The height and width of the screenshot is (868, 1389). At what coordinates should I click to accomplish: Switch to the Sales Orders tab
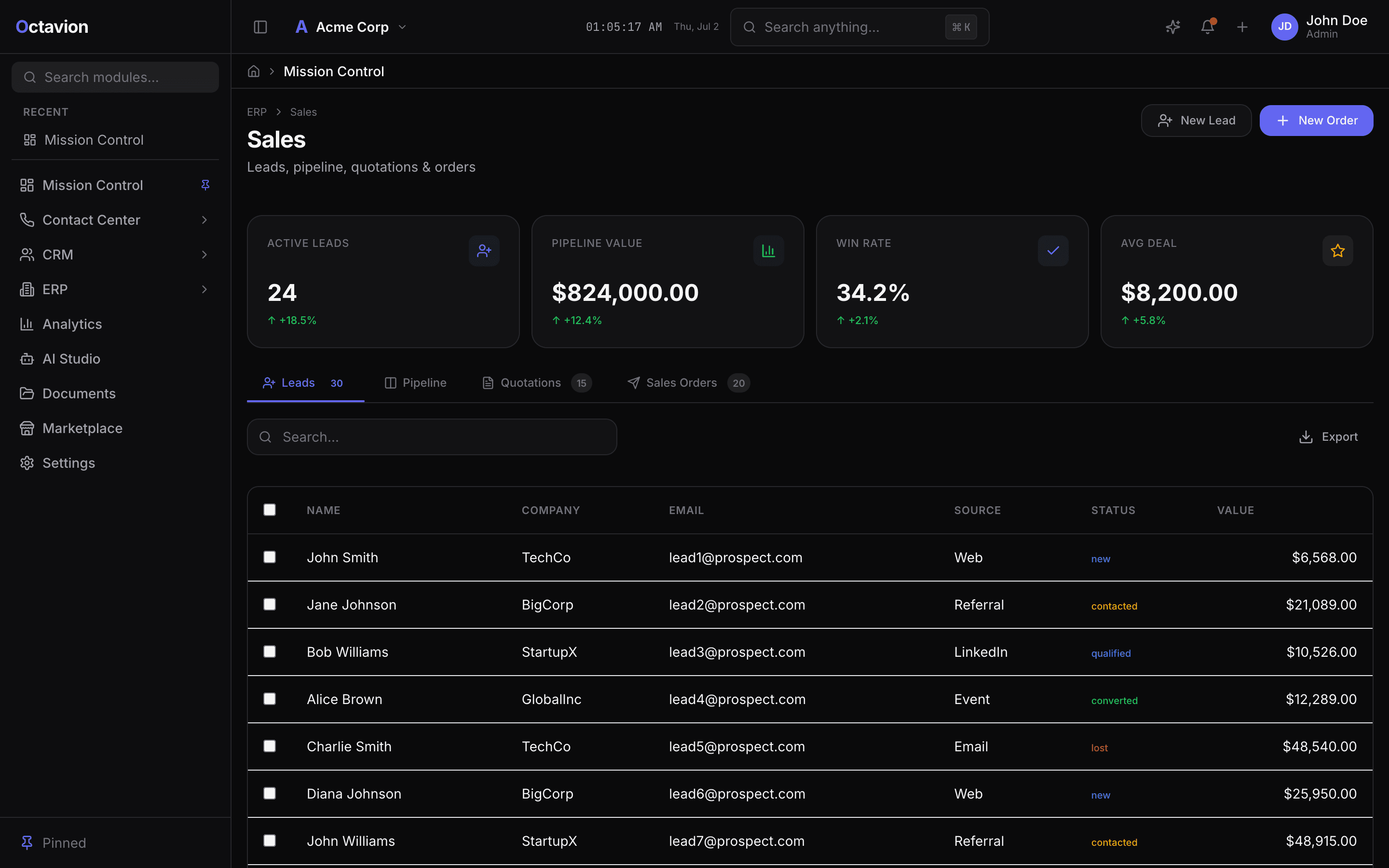pyautogui.click(x=689, y=383)
